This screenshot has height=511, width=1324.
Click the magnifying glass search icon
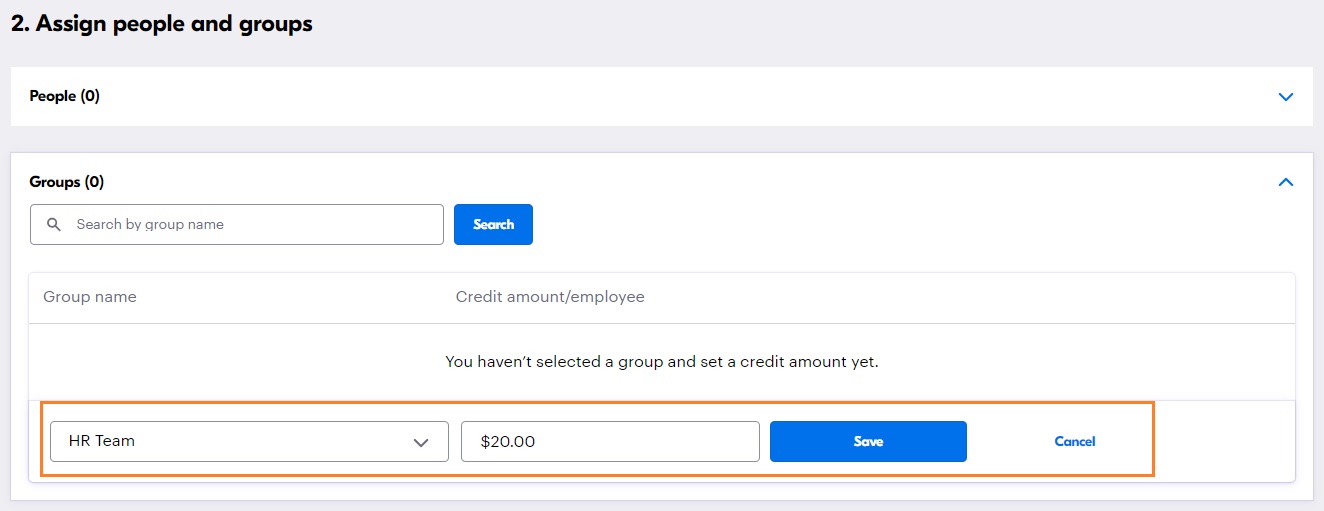click(x=54, y=225)
